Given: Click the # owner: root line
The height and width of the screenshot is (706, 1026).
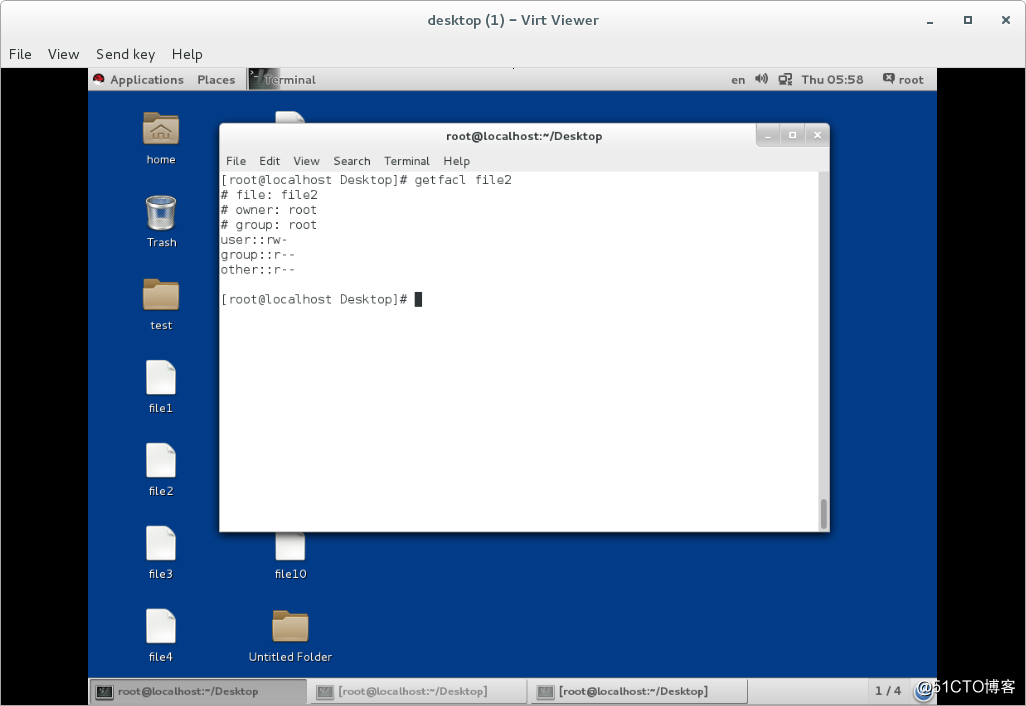Looking at the screenshot, I should 269,210.
